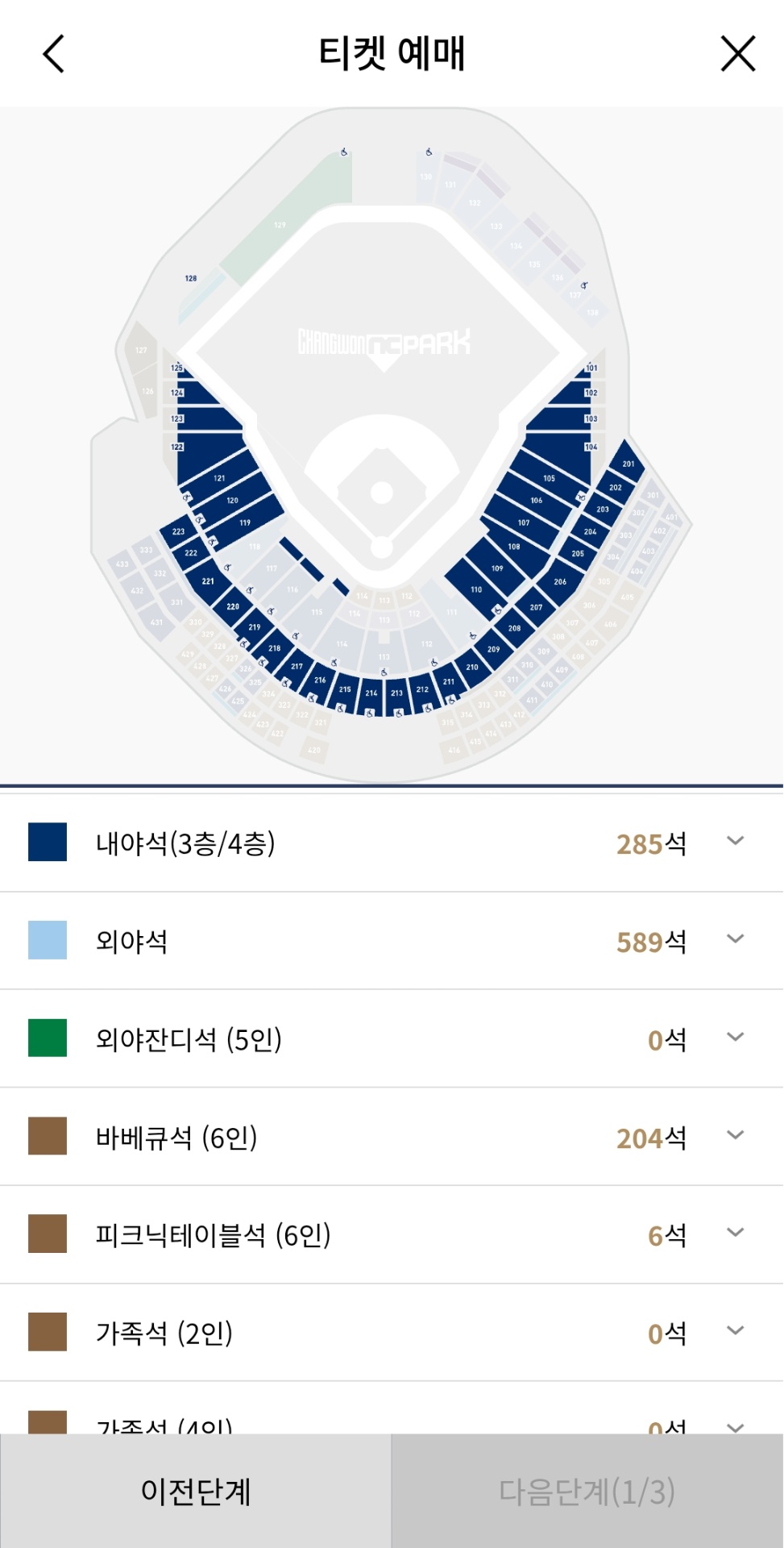Expand the 피크닉테이블석 (6인) chevron
The width and height of the screenshot is (784, 1548).
click(x=735, y=1233)
